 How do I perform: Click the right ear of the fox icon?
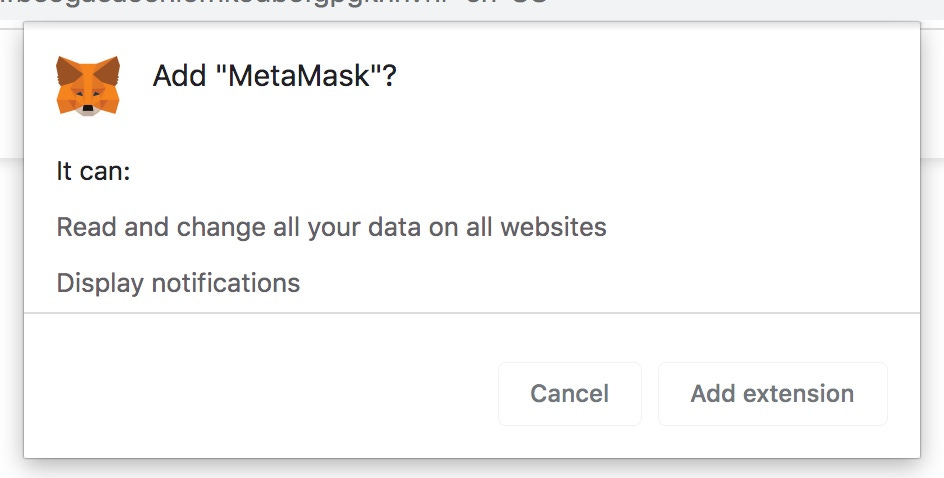coord(108,70)
